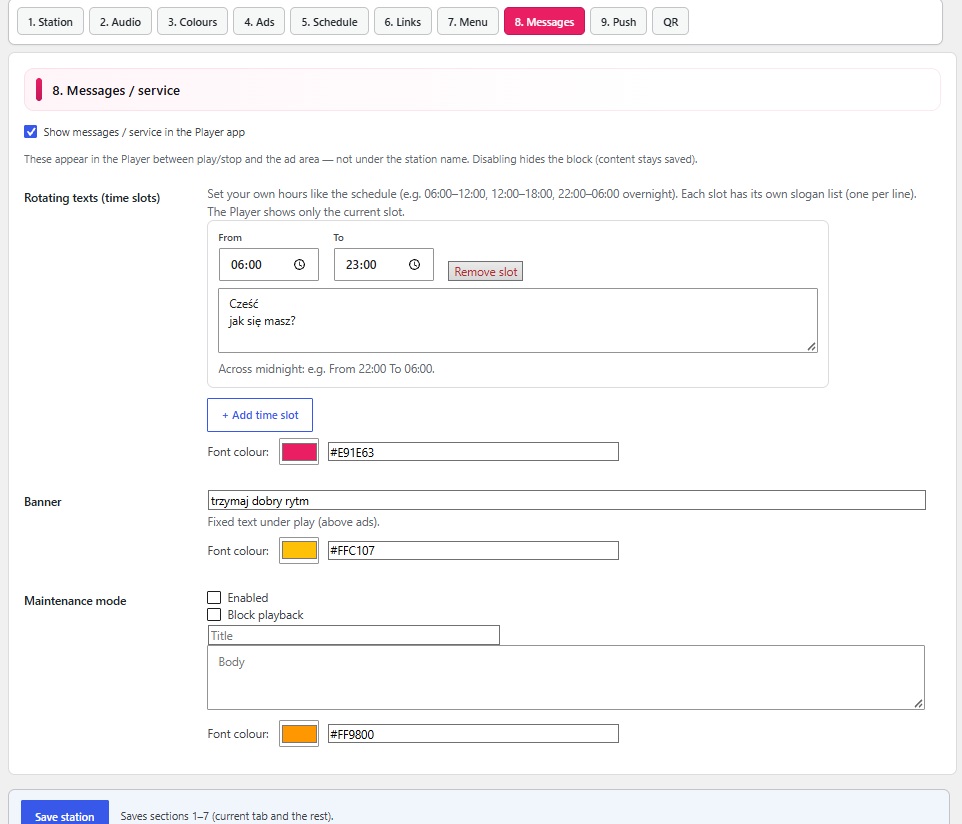Click the Body textarea resize handle

point(918,704)
